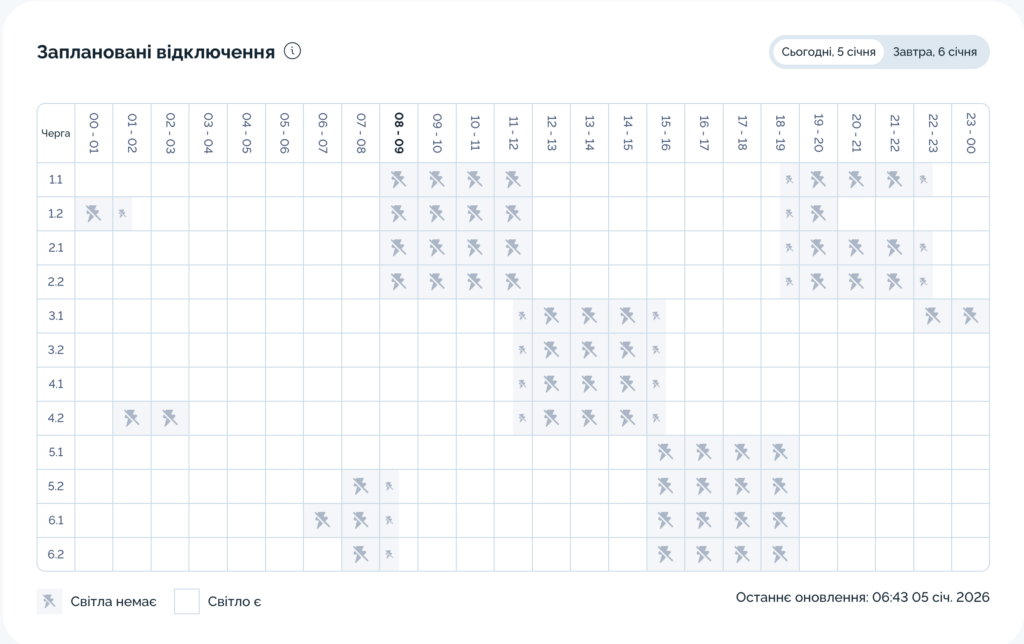
Task: Click outage icon for queue 3.2 at 13-14
Action: coord(589,350)
